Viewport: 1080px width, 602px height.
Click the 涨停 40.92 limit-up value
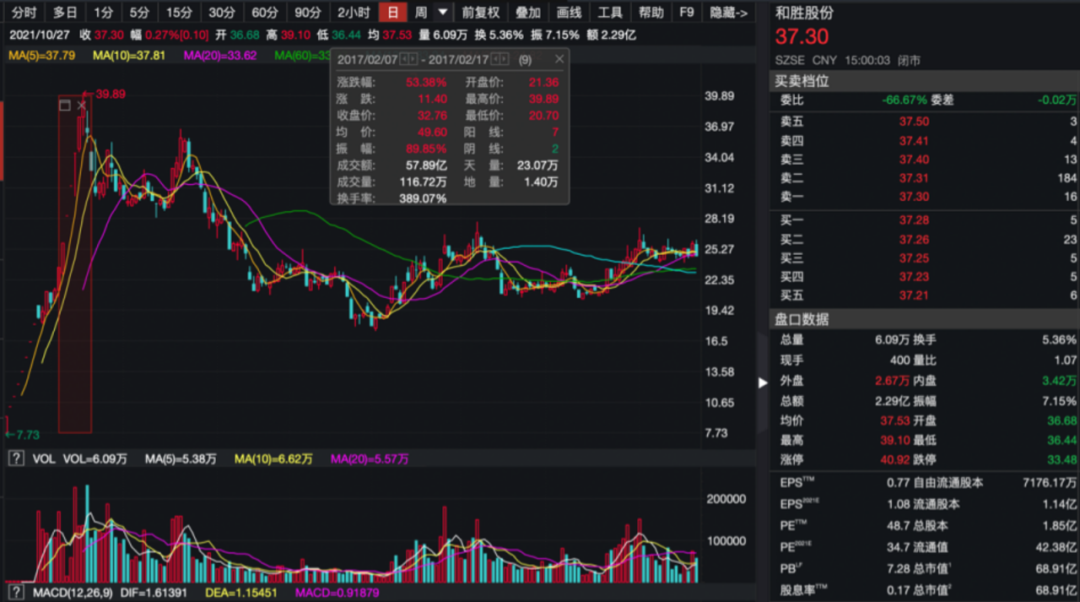895,459
